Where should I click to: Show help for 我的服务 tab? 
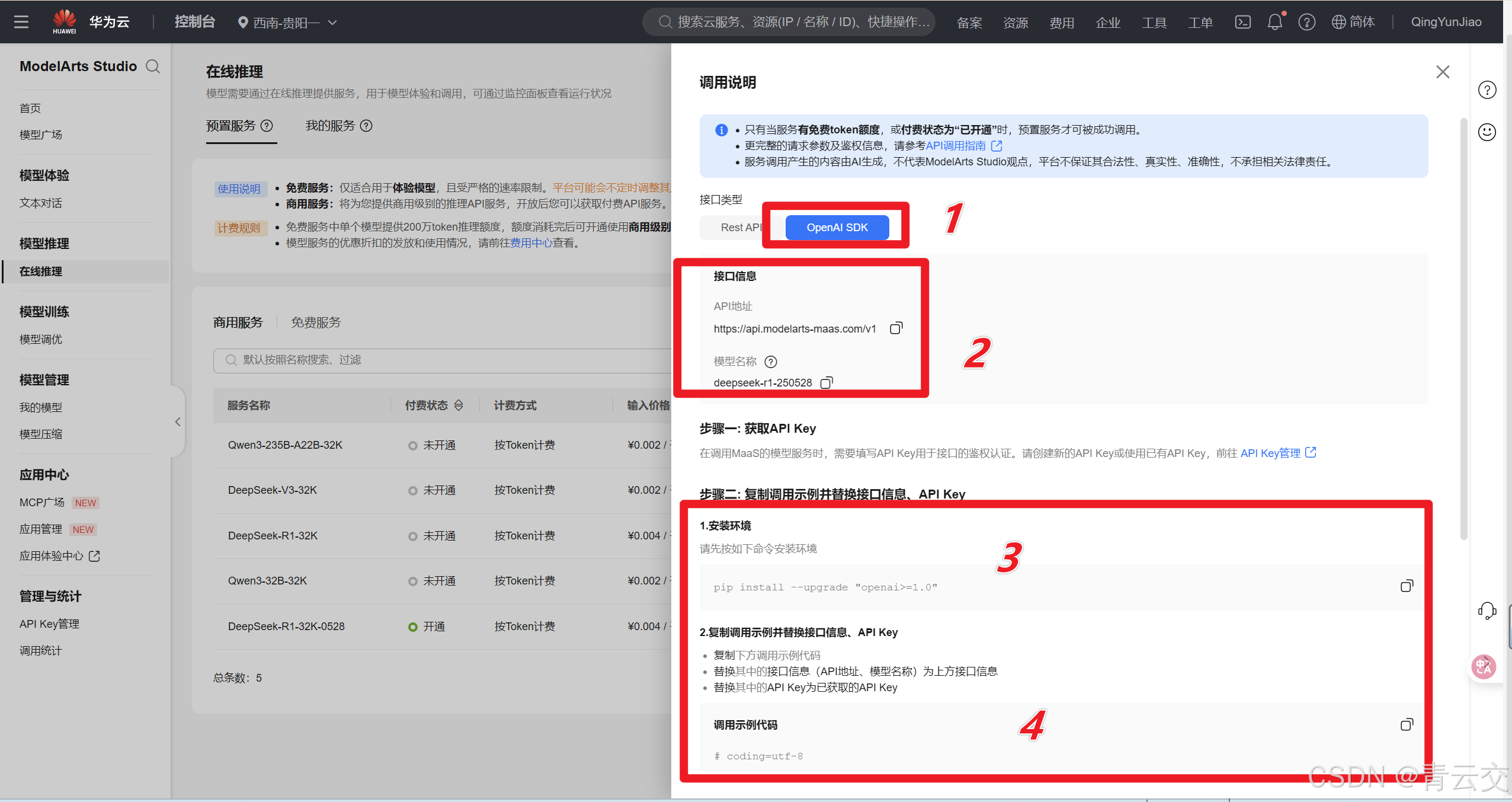(367, 126)
